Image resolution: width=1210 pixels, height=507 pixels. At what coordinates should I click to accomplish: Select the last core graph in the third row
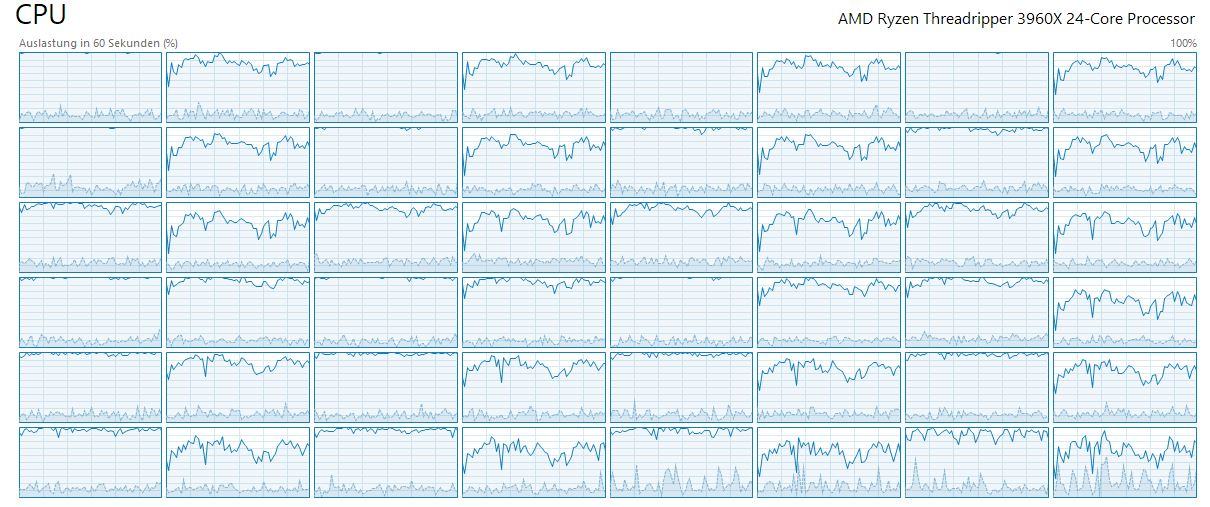(x=1125, y=237)
